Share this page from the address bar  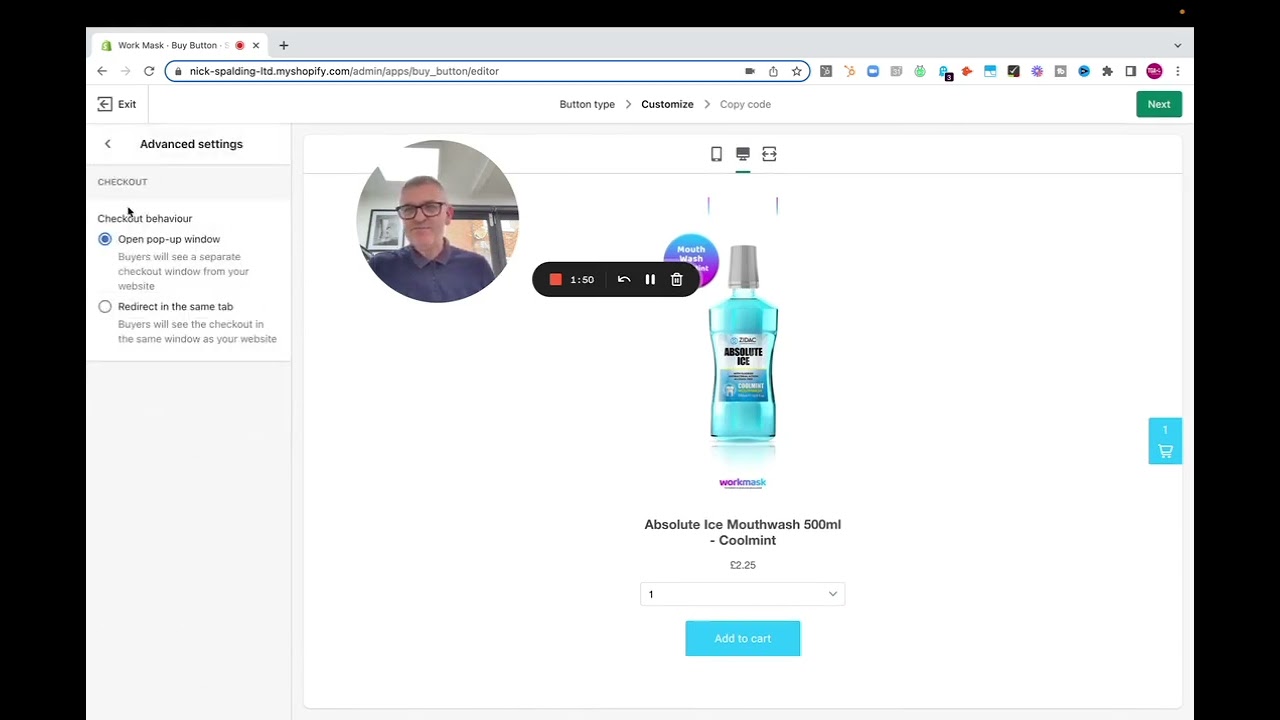(773, 71)
